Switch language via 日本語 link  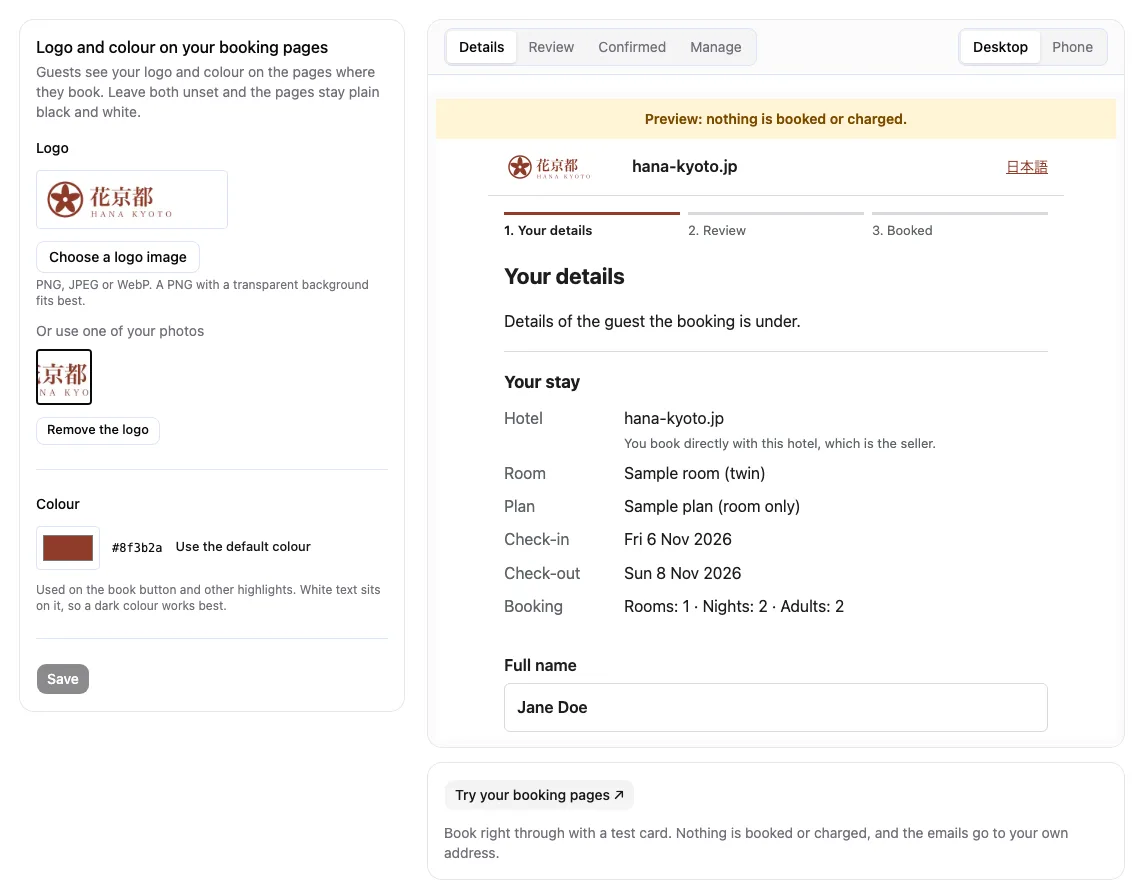click(1027, 167)
